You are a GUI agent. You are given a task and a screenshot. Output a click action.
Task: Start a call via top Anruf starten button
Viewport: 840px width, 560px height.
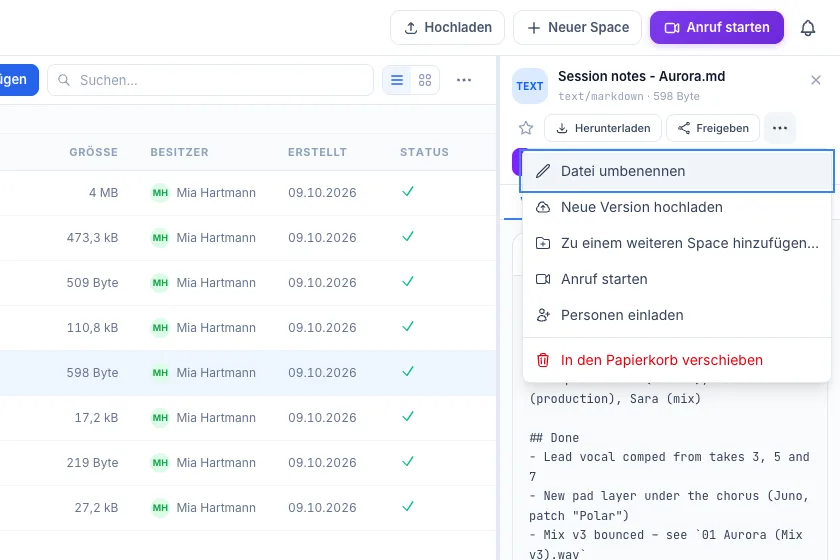click(717, 27)
